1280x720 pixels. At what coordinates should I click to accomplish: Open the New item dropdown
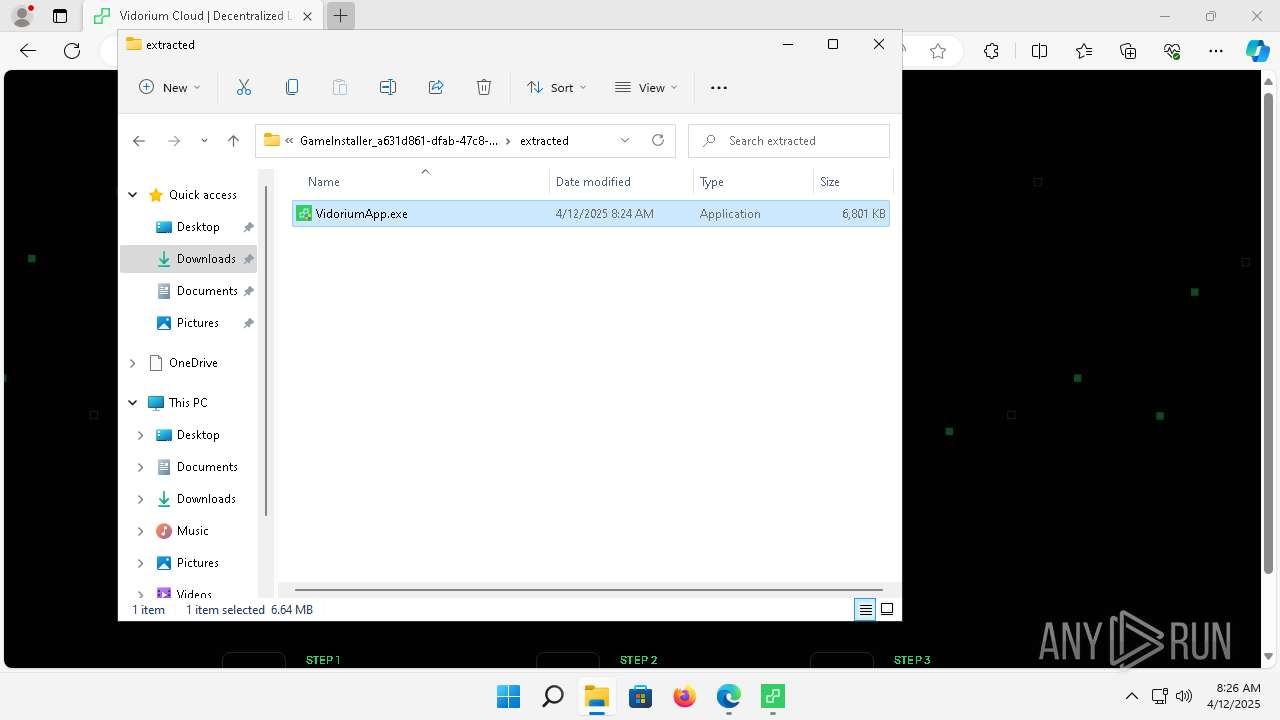pyautogui.click(x=169, y=88)
